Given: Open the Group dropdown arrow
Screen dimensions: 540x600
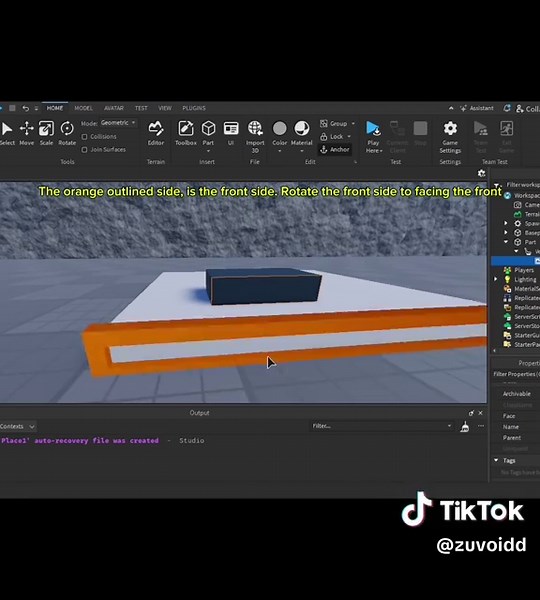Looking at the screenshot, I should click(x=353, y=124).
